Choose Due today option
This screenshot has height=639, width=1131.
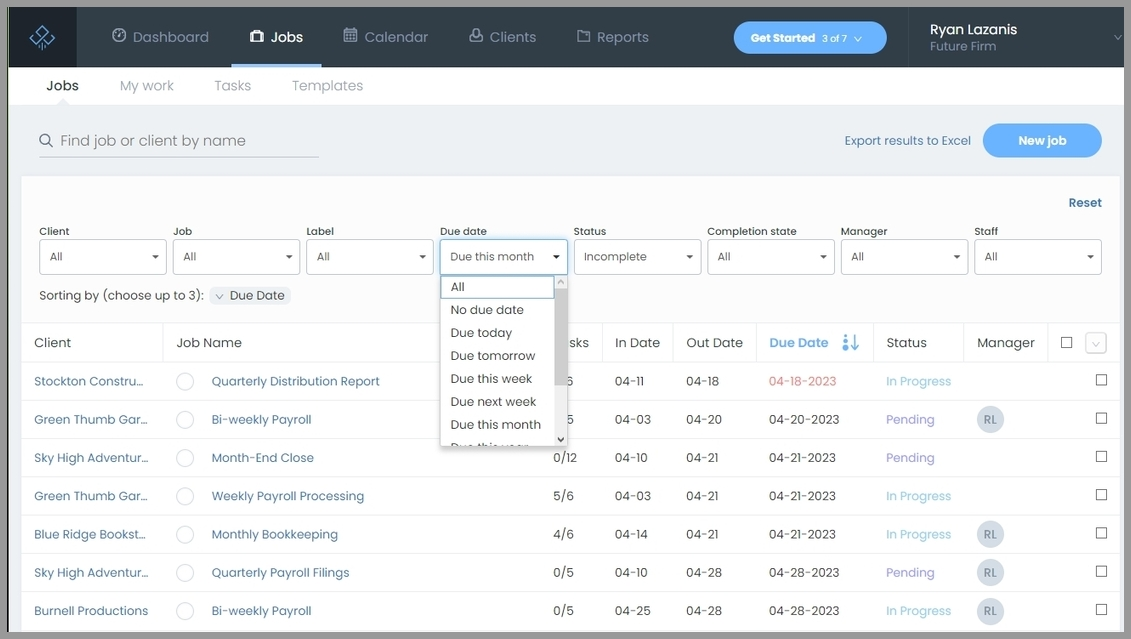[497, 333]
